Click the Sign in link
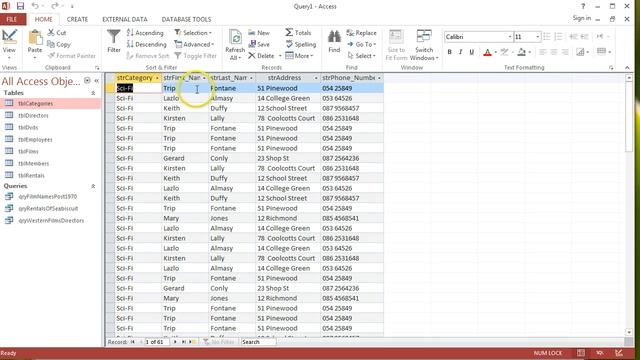 click(x=581, y=18)
